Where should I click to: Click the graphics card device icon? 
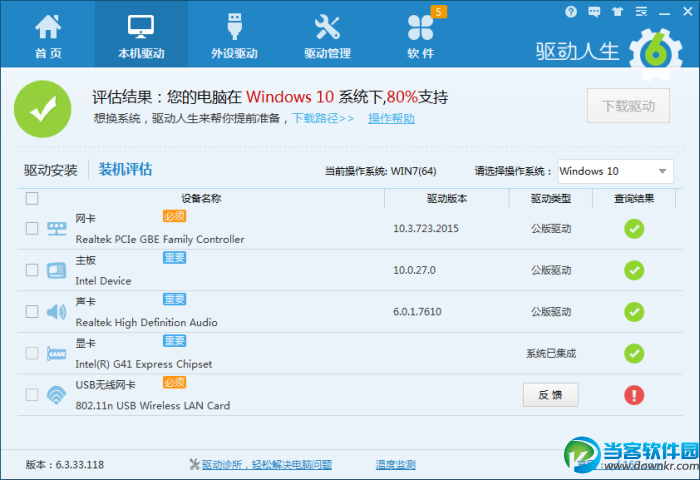57,354
